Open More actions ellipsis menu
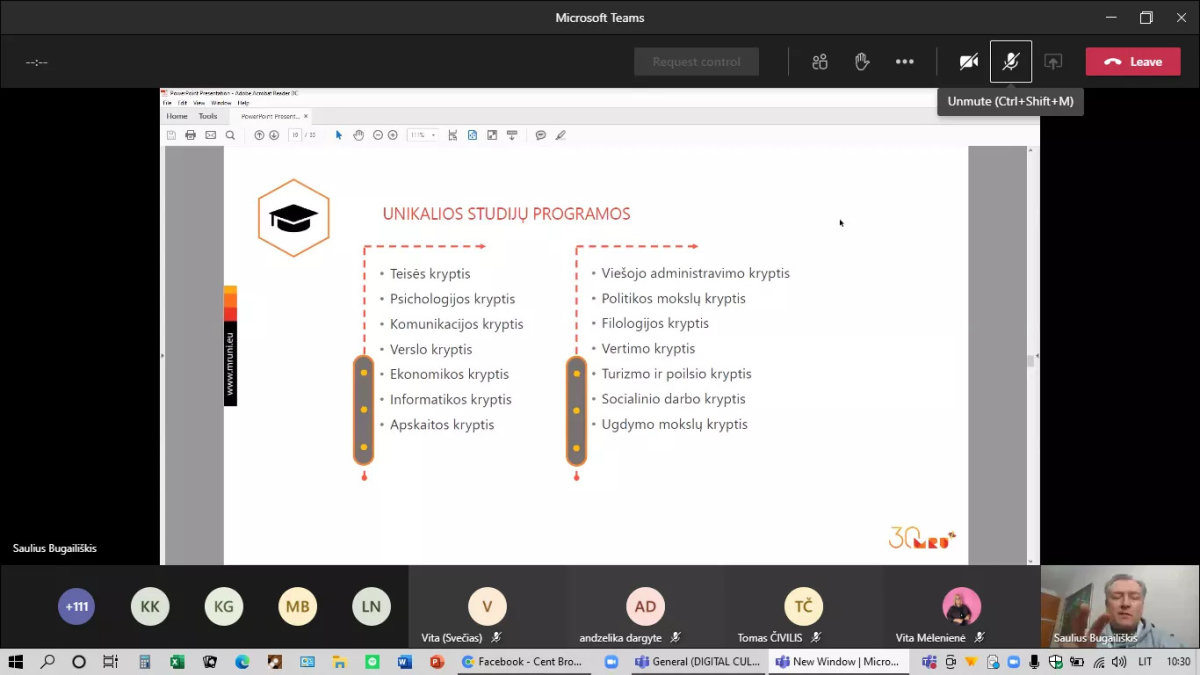This screenshot has height=675, width=1200. coord(904,62)
